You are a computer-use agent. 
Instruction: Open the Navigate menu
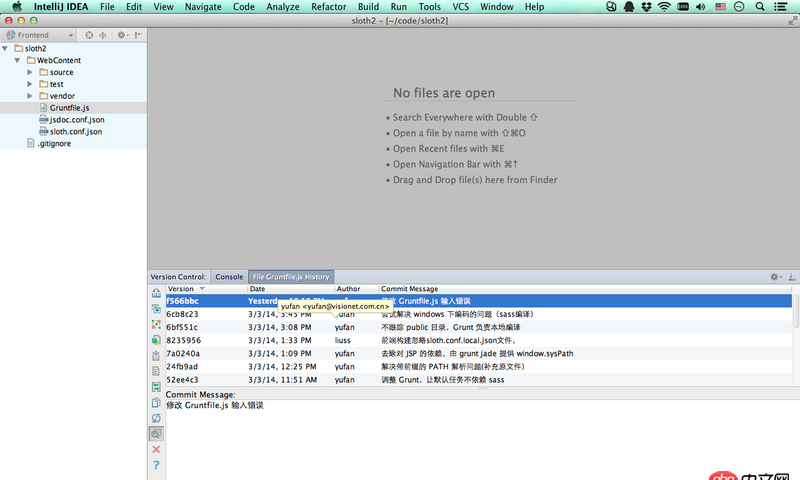tap(203, 7)
